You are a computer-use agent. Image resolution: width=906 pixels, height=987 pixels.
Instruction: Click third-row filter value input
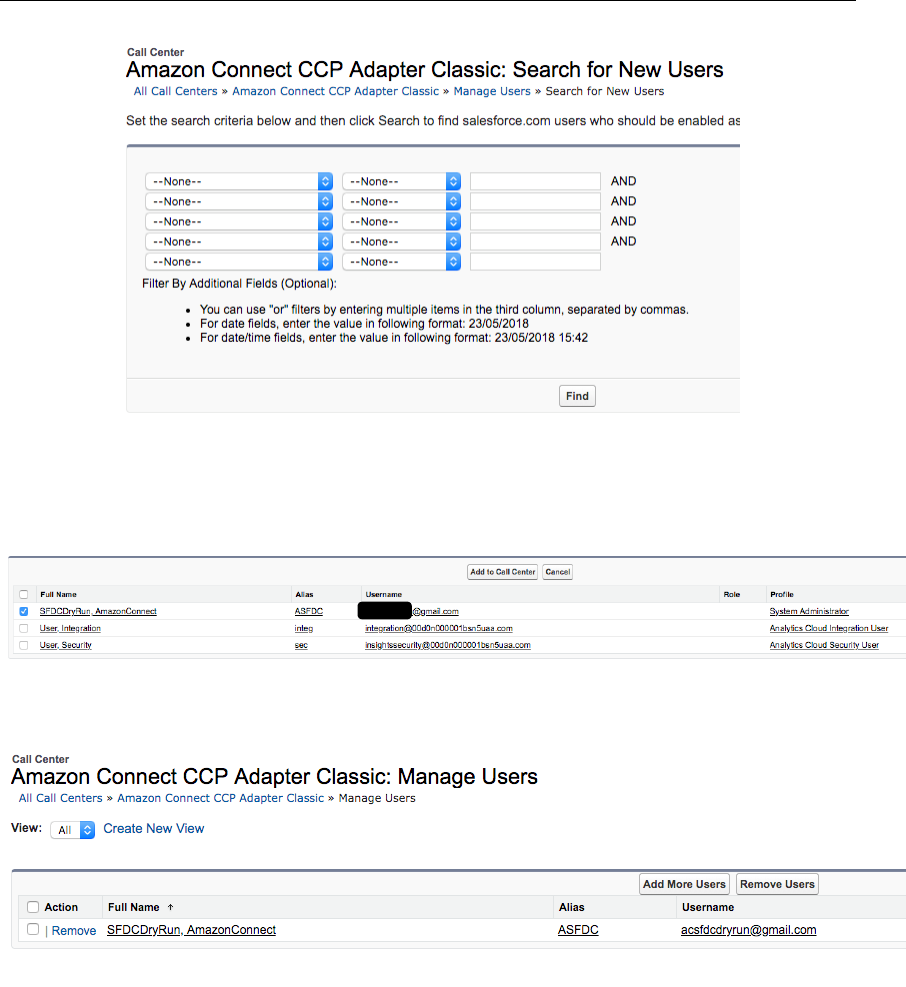[535, 222]
